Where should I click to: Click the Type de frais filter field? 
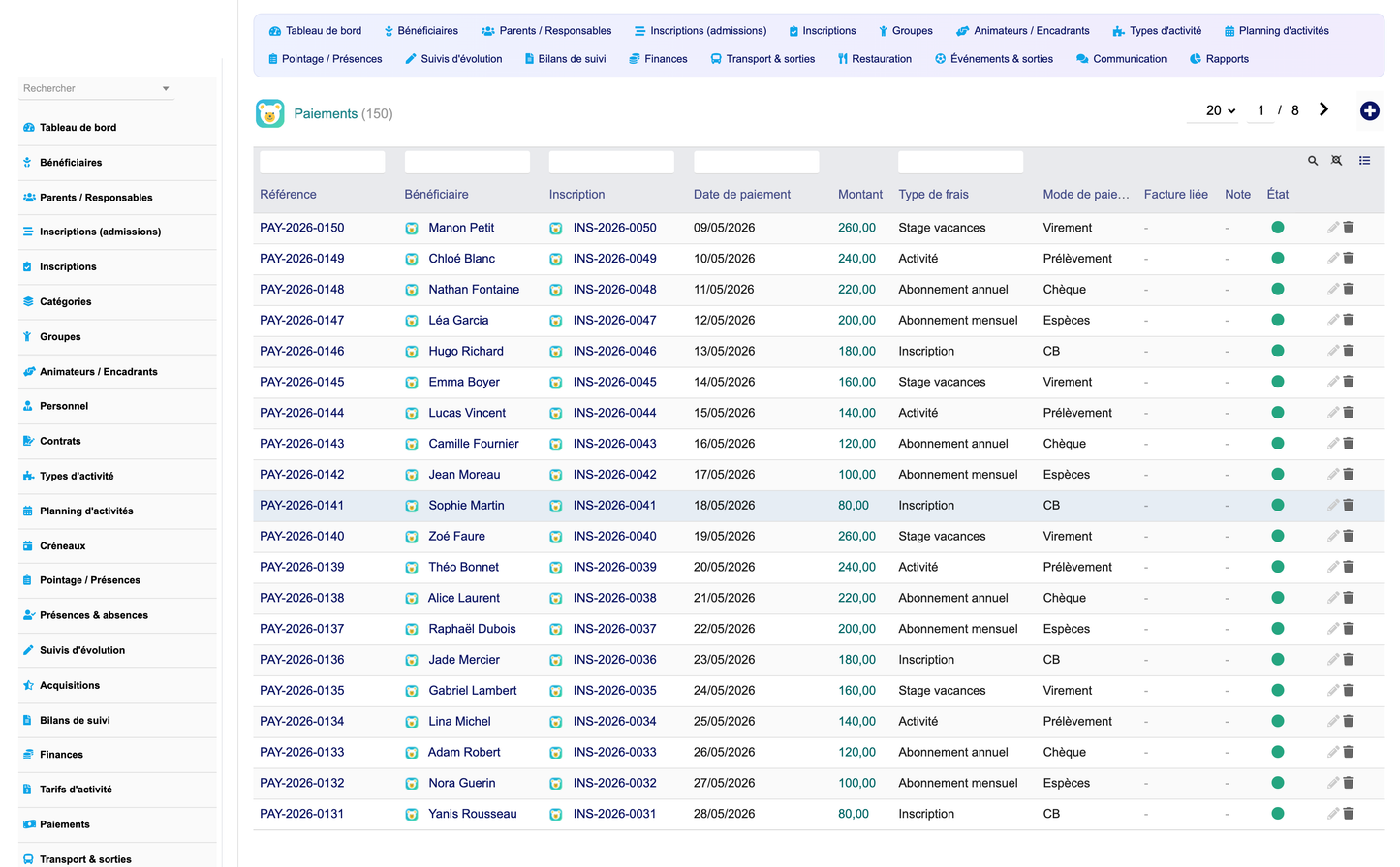click(961, 162)
